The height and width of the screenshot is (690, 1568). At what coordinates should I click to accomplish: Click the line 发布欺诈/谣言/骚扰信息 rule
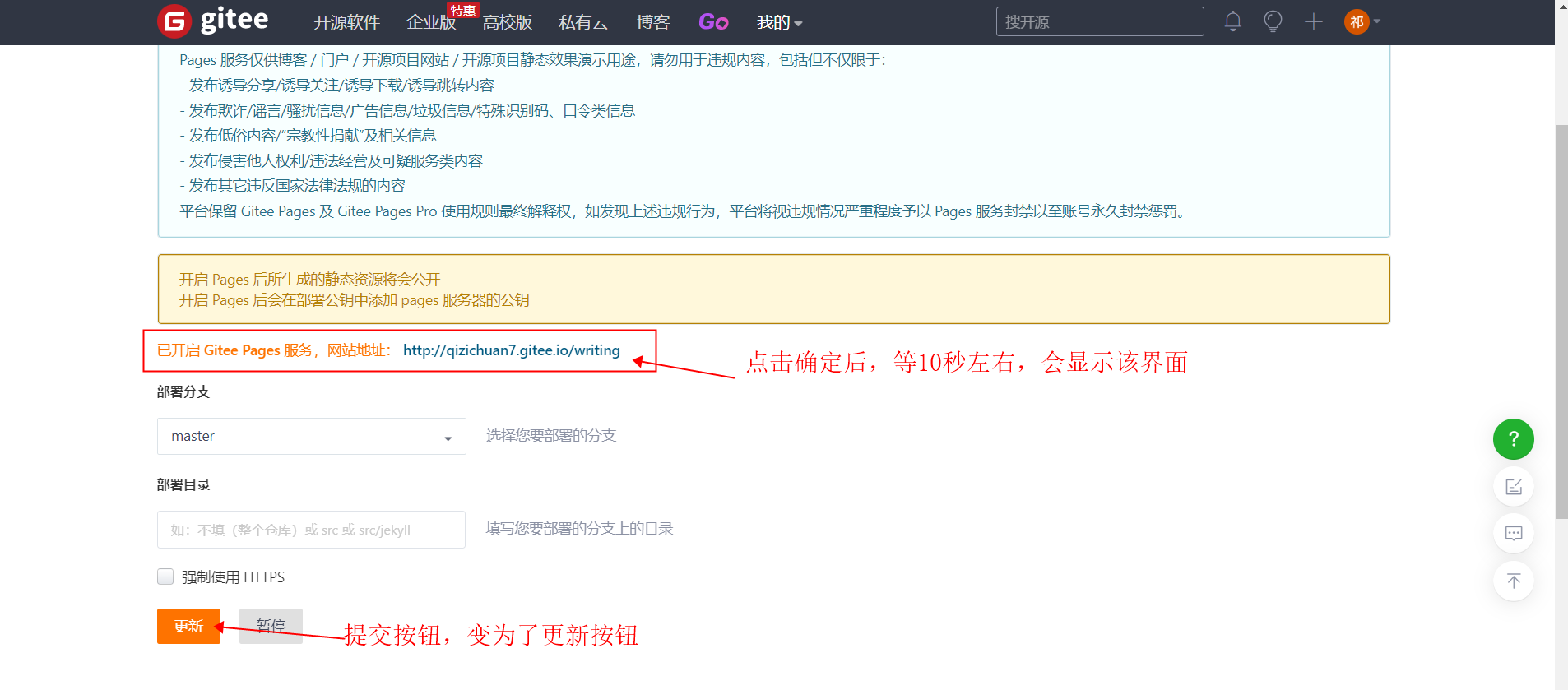coord(407,111)
